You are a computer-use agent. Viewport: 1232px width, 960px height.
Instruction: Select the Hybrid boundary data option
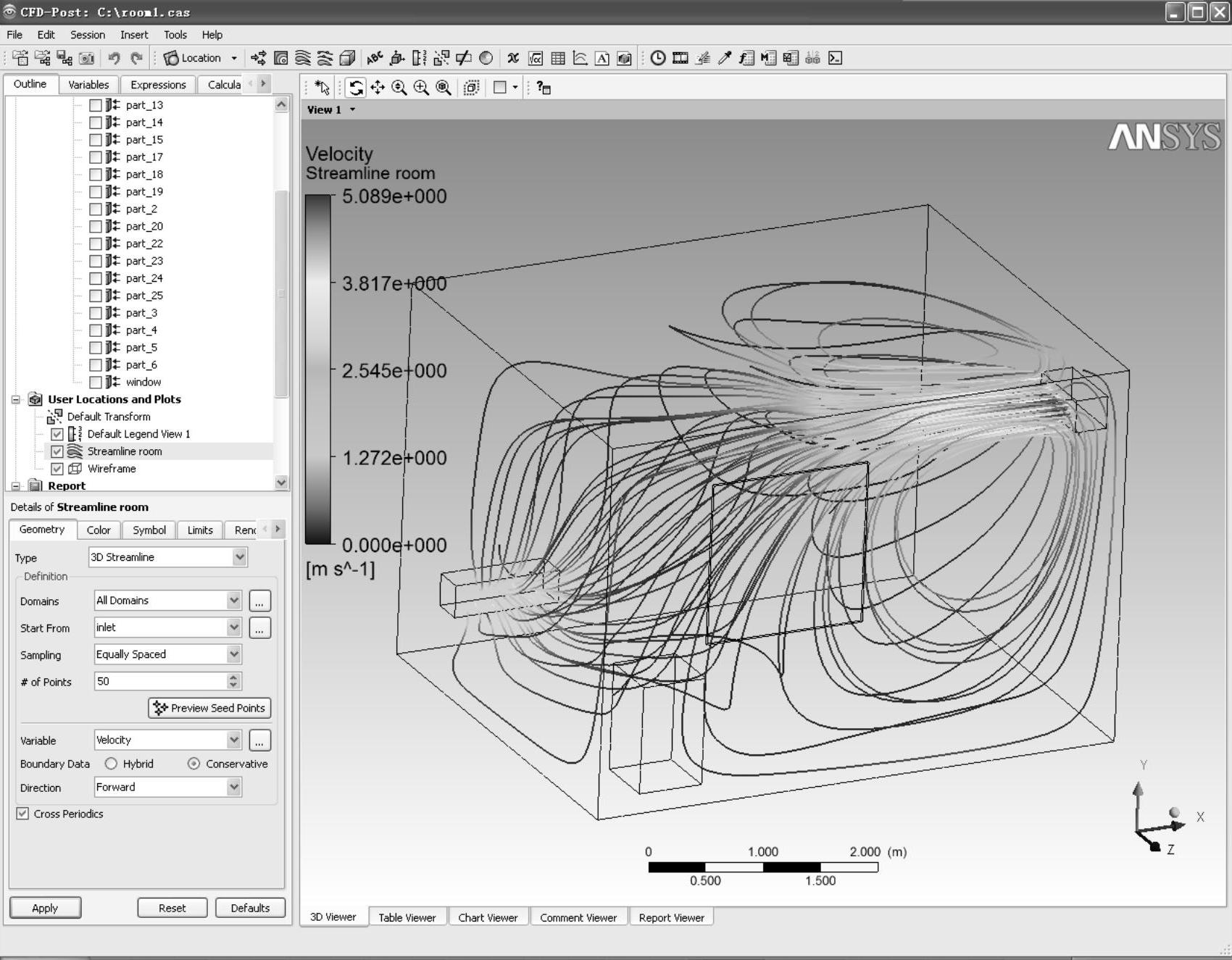coord(111,764)
